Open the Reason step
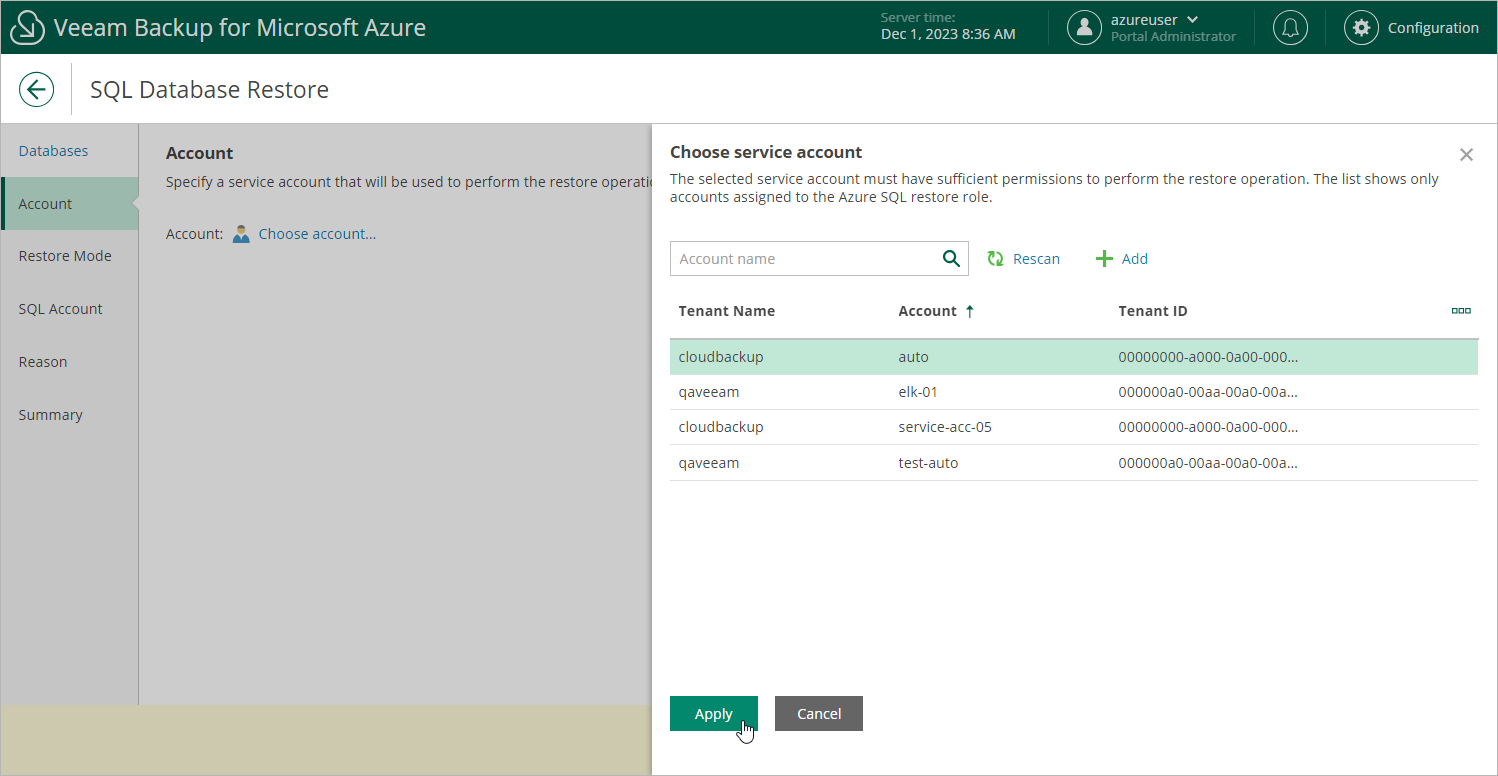Image resolution: width=1498 pixels, height=776 pixels. pyautogui.click(x=43, y=362)
